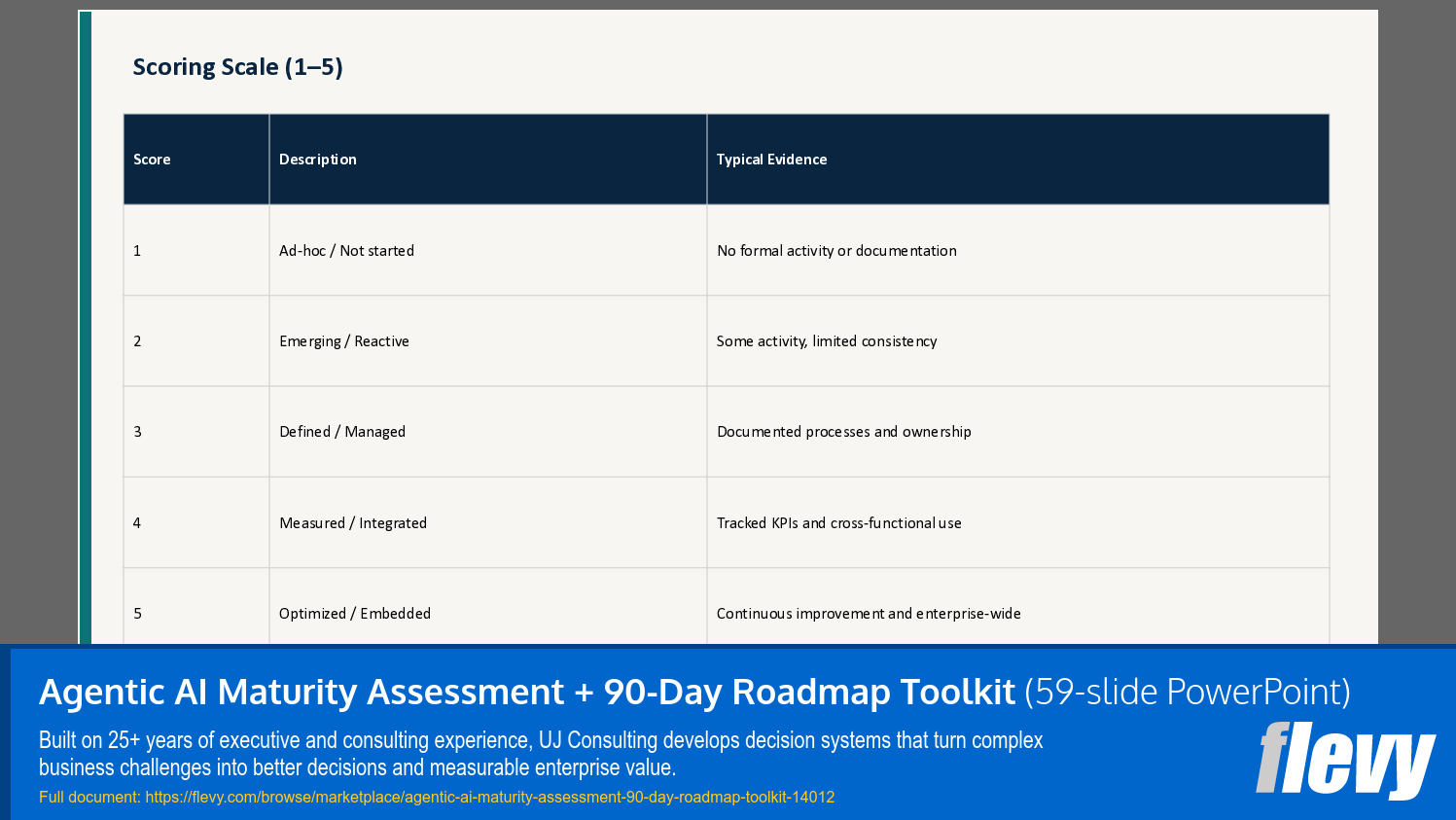Screen dimensions: 1456x820
Task: Click the 'Typical Evidence' column header
Action: click(x=1018, y=160)
